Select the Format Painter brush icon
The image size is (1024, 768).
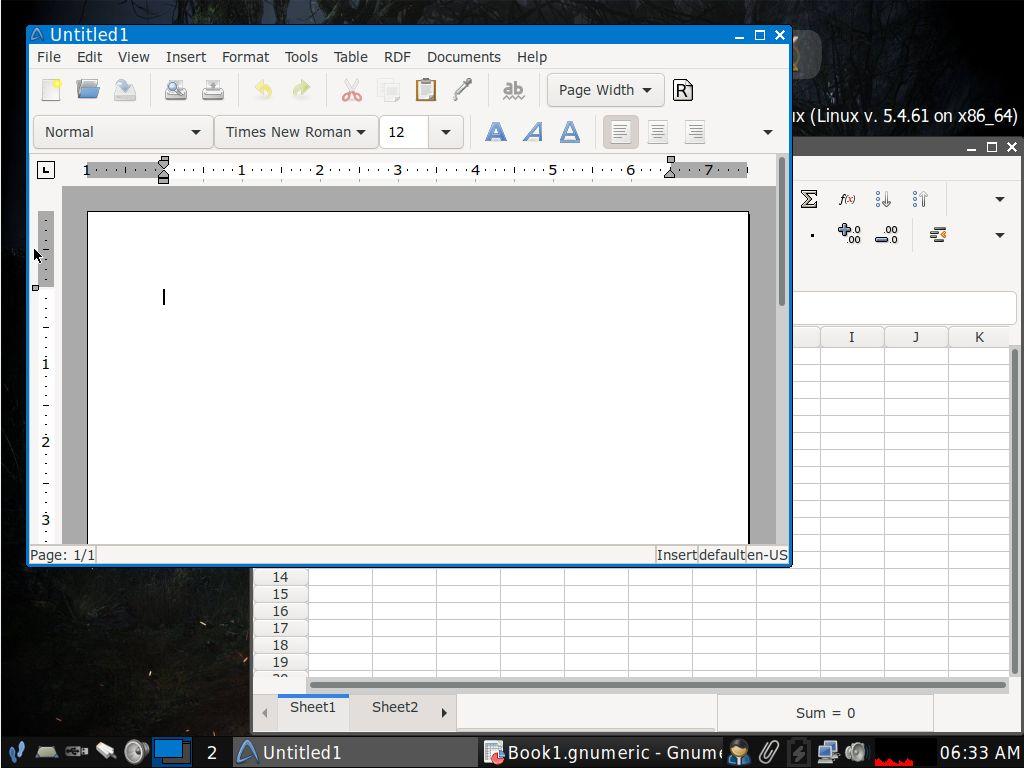(x=462, y=90)
